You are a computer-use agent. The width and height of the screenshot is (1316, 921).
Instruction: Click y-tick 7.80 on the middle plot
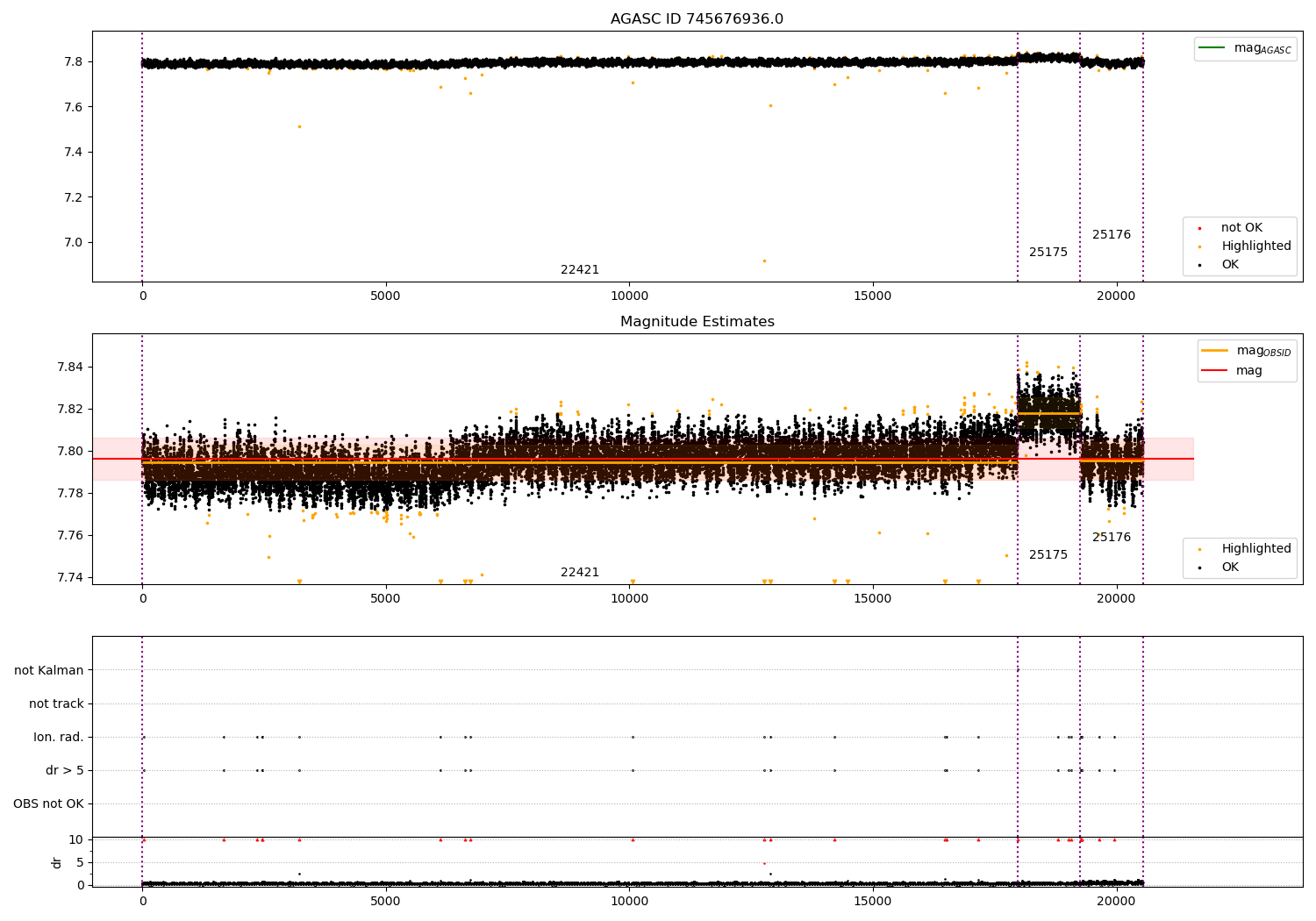coord(70,451)
